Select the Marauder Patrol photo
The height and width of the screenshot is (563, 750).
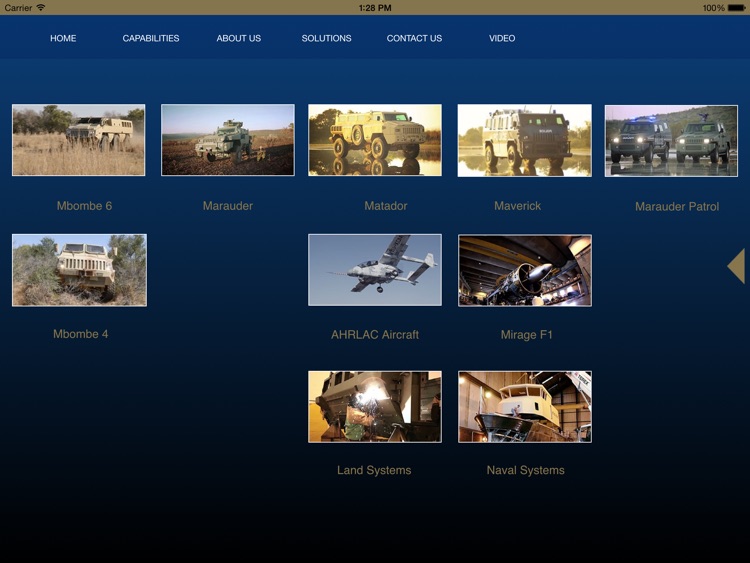coord(671,141)
